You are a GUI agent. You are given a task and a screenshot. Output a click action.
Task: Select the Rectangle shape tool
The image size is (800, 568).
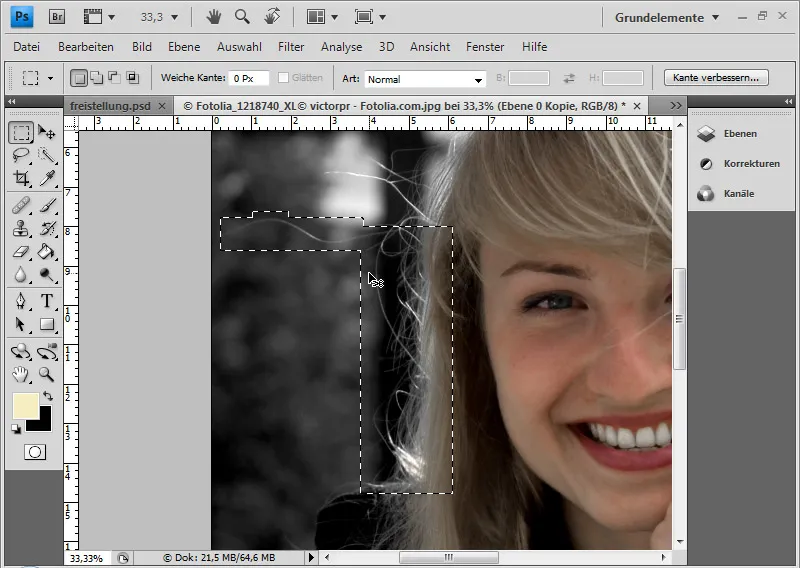(47, 324)
